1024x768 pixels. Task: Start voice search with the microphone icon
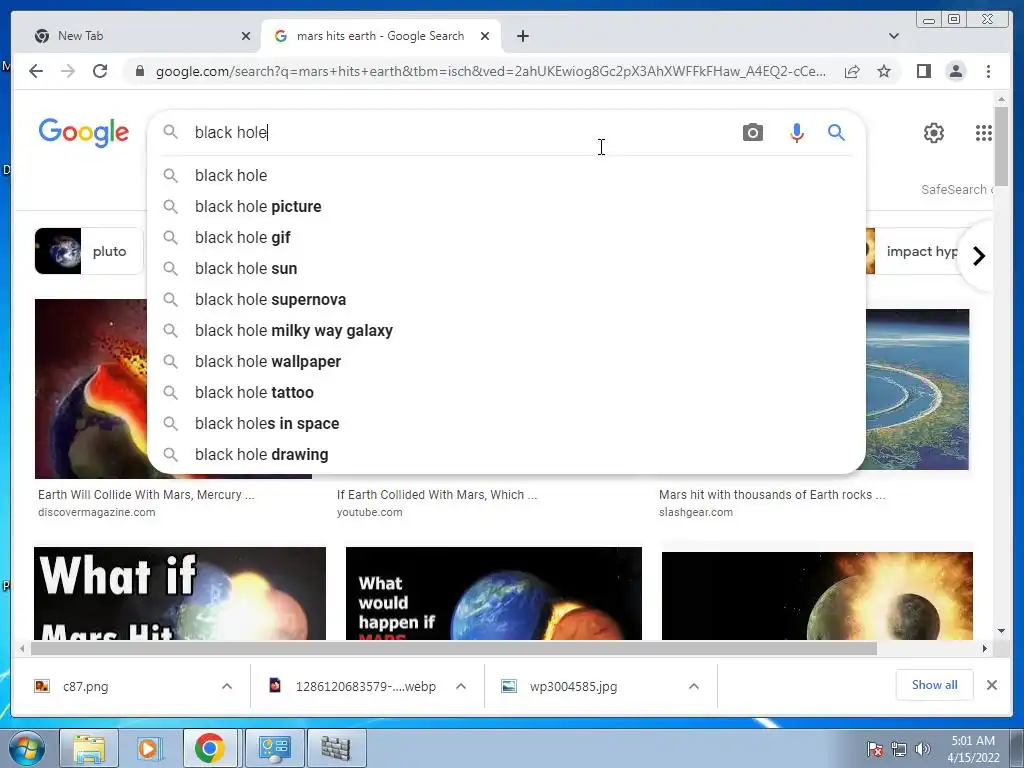pos(796,133)
